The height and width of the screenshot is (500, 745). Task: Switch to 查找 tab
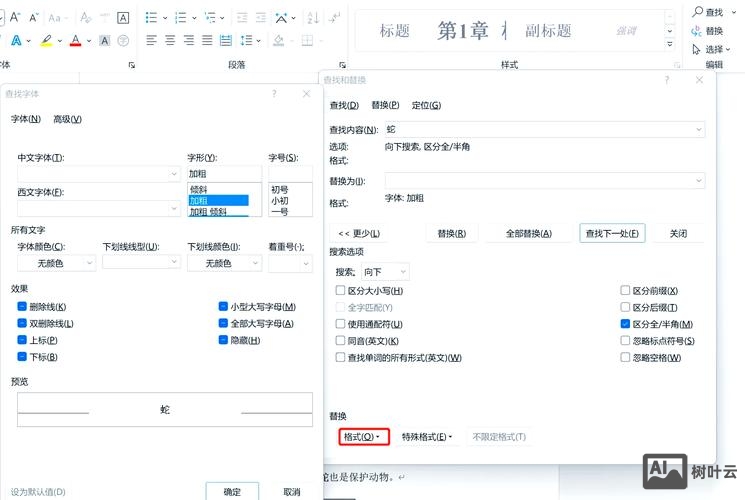[344, 105]
